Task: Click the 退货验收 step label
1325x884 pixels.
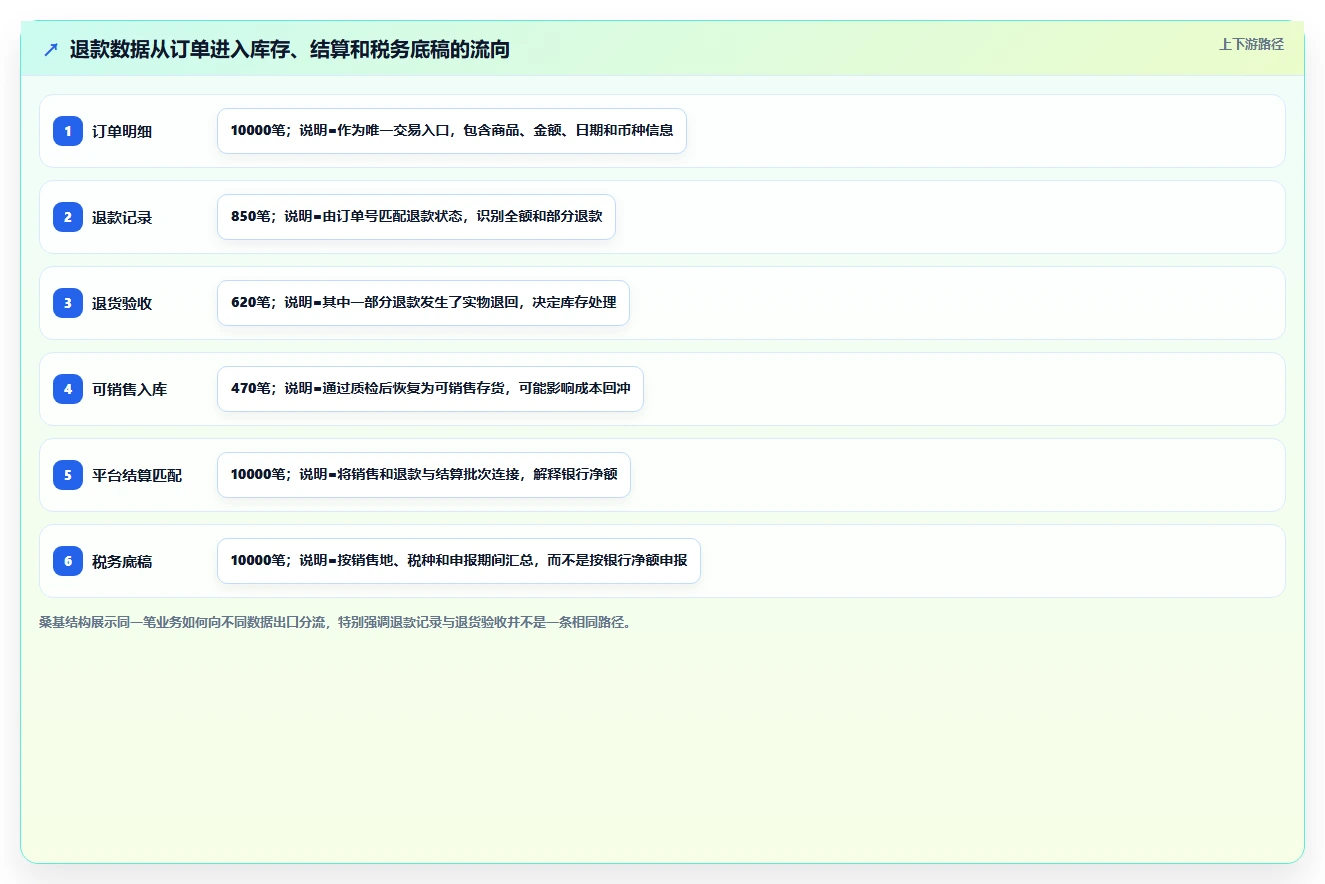Action: [x=122, y=303]
